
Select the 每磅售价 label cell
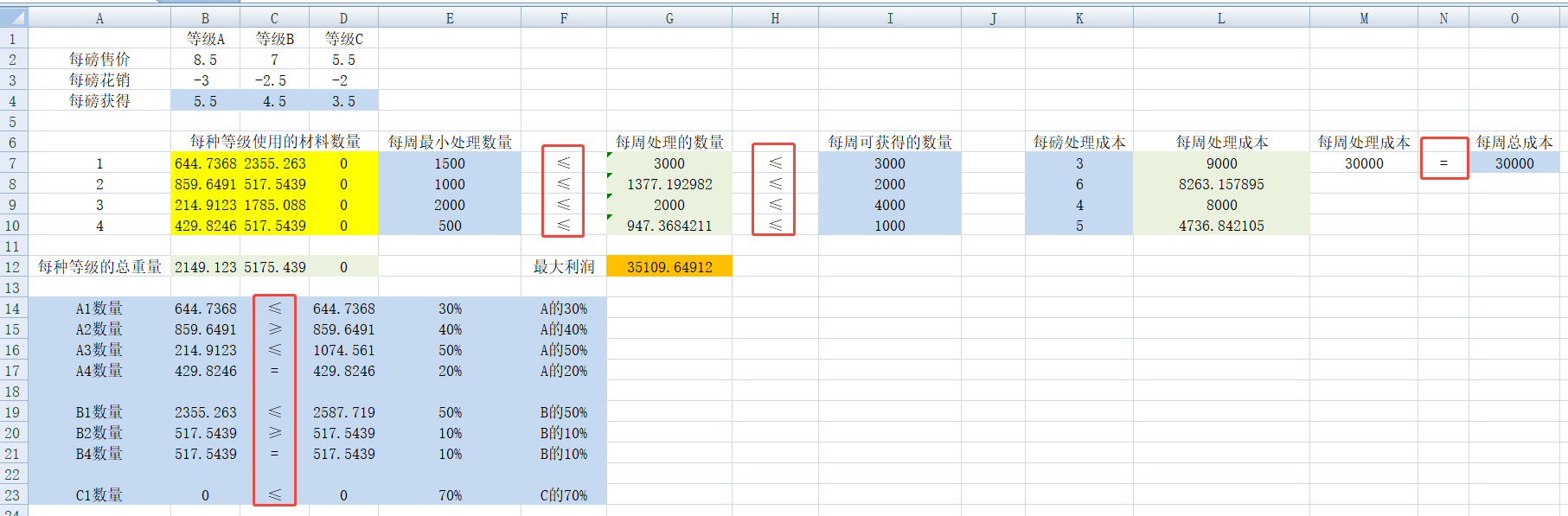pos(99,60)
